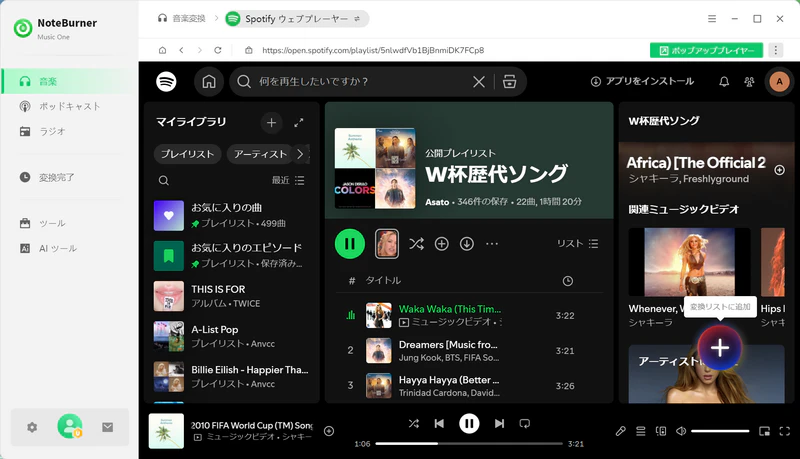Play Dreamers track row
800x459 pixels.
(x=469, y=351)
